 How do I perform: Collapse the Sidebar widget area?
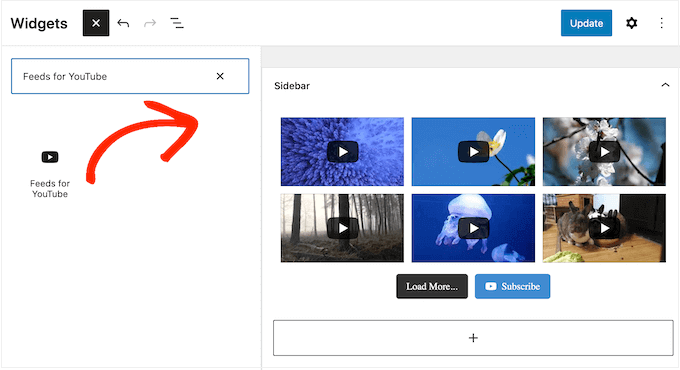click(x=665, y=85)
